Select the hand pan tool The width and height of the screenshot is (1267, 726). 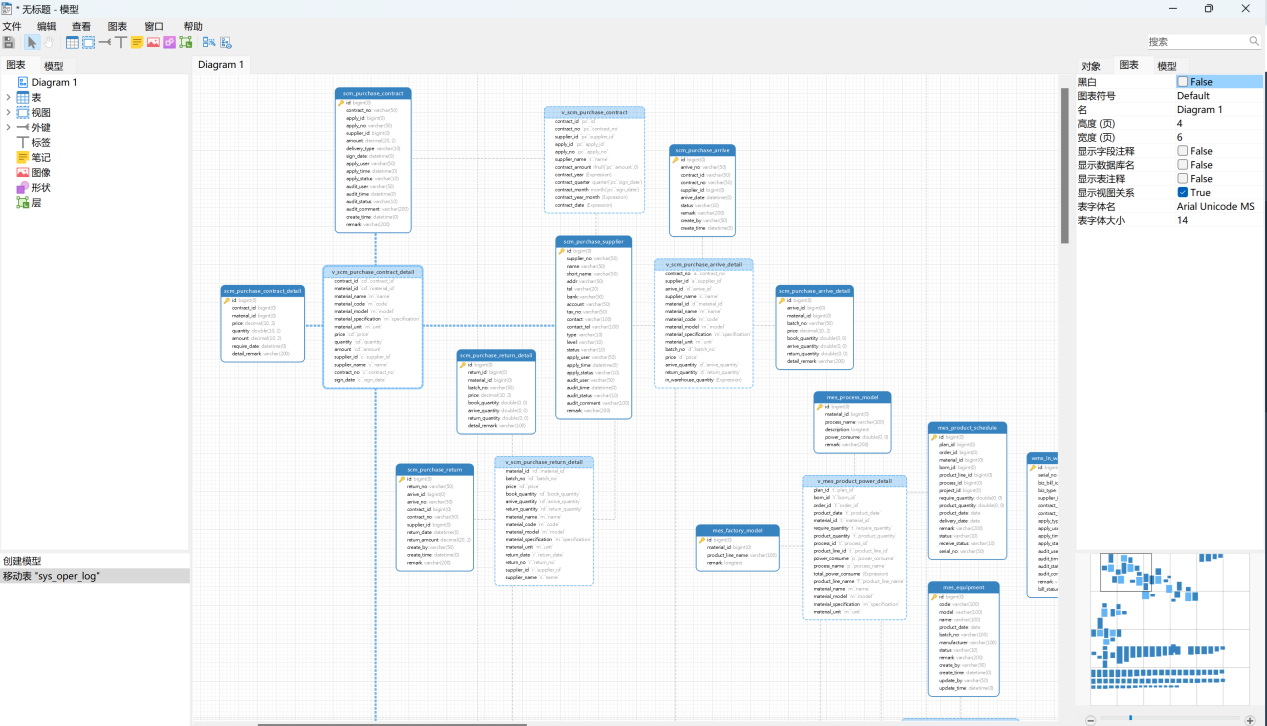coord(48,42)
